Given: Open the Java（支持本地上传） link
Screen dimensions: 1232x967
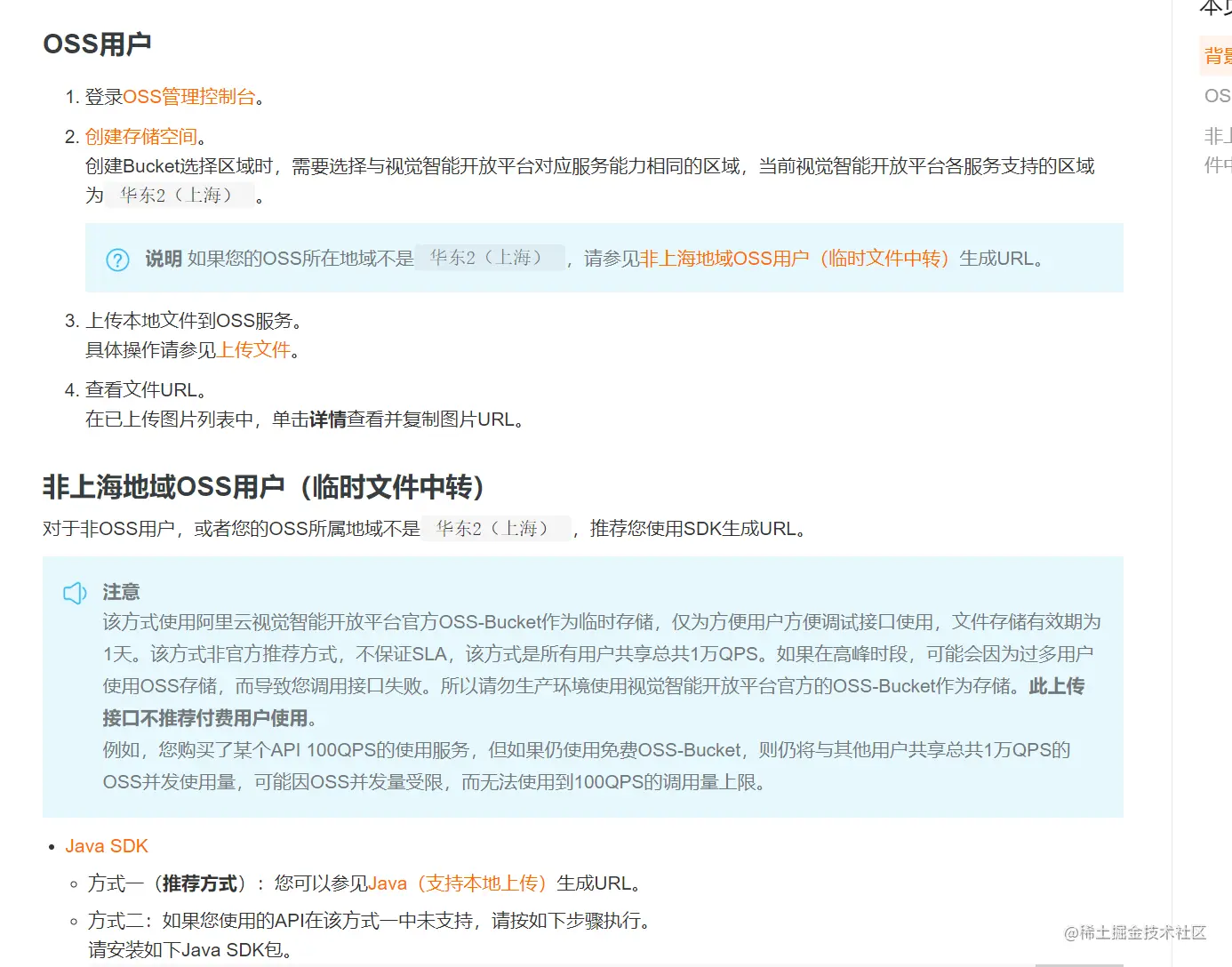Looking at the screenshot, I should (x=460, y=883).
